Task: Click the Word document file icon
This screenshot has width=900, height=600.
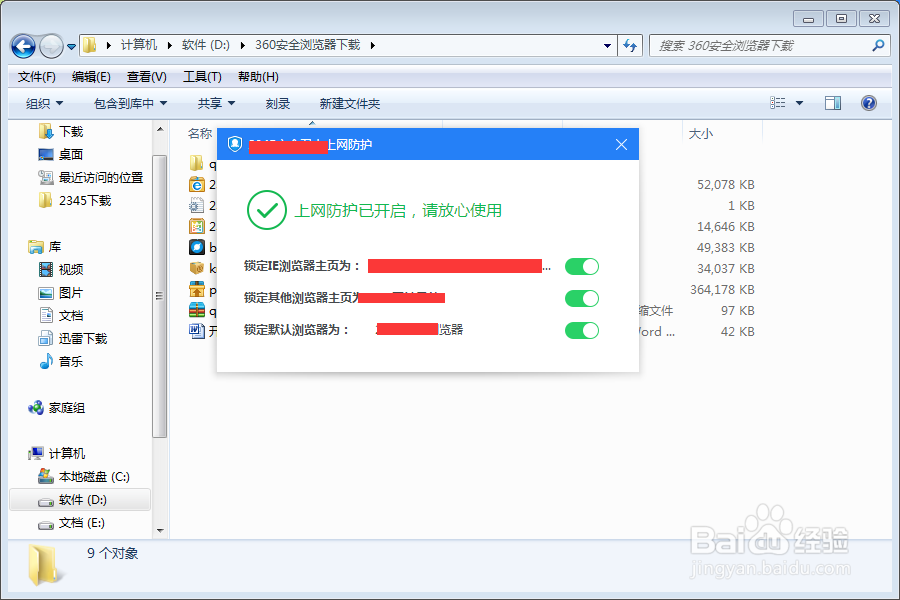Action: [197, 331]
